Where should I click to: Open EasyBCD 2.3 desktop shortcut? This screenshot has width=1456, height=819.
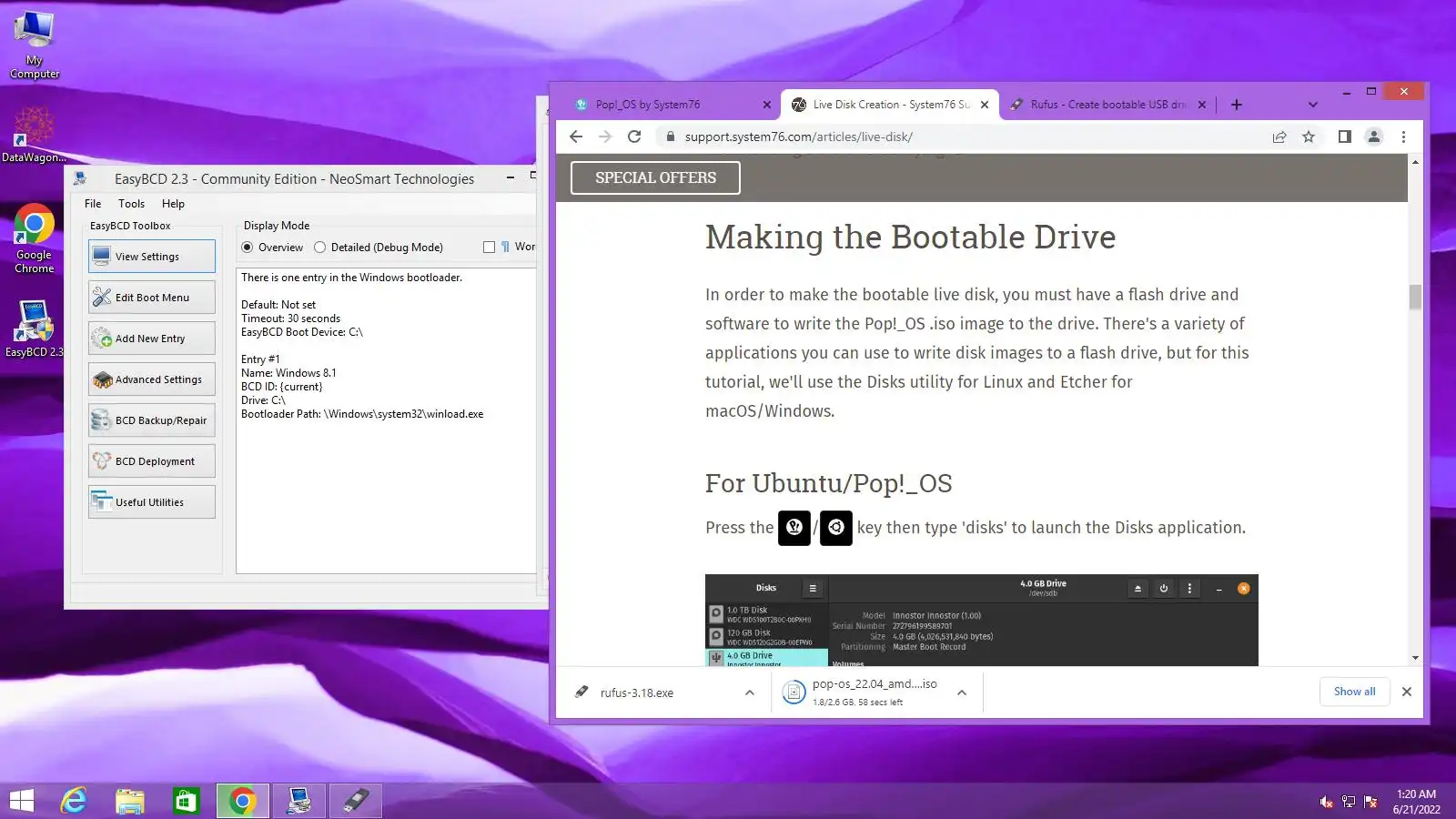pos(34,328)
